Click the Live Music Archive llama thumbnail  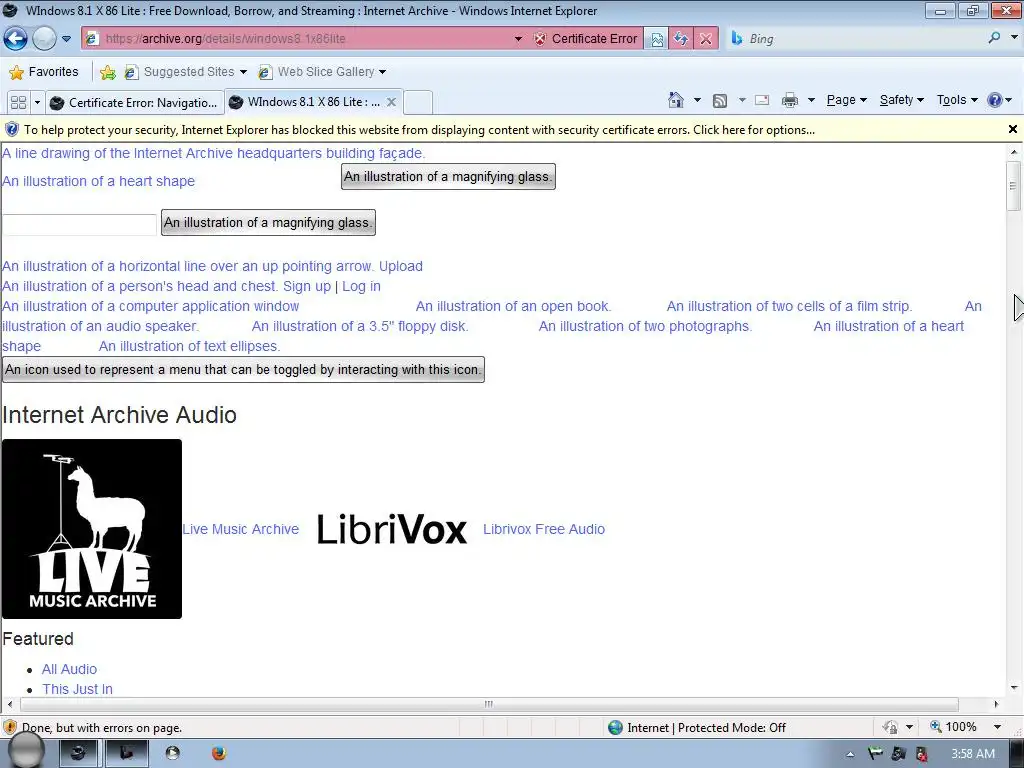pyautogui.click(x=92, y=529)
